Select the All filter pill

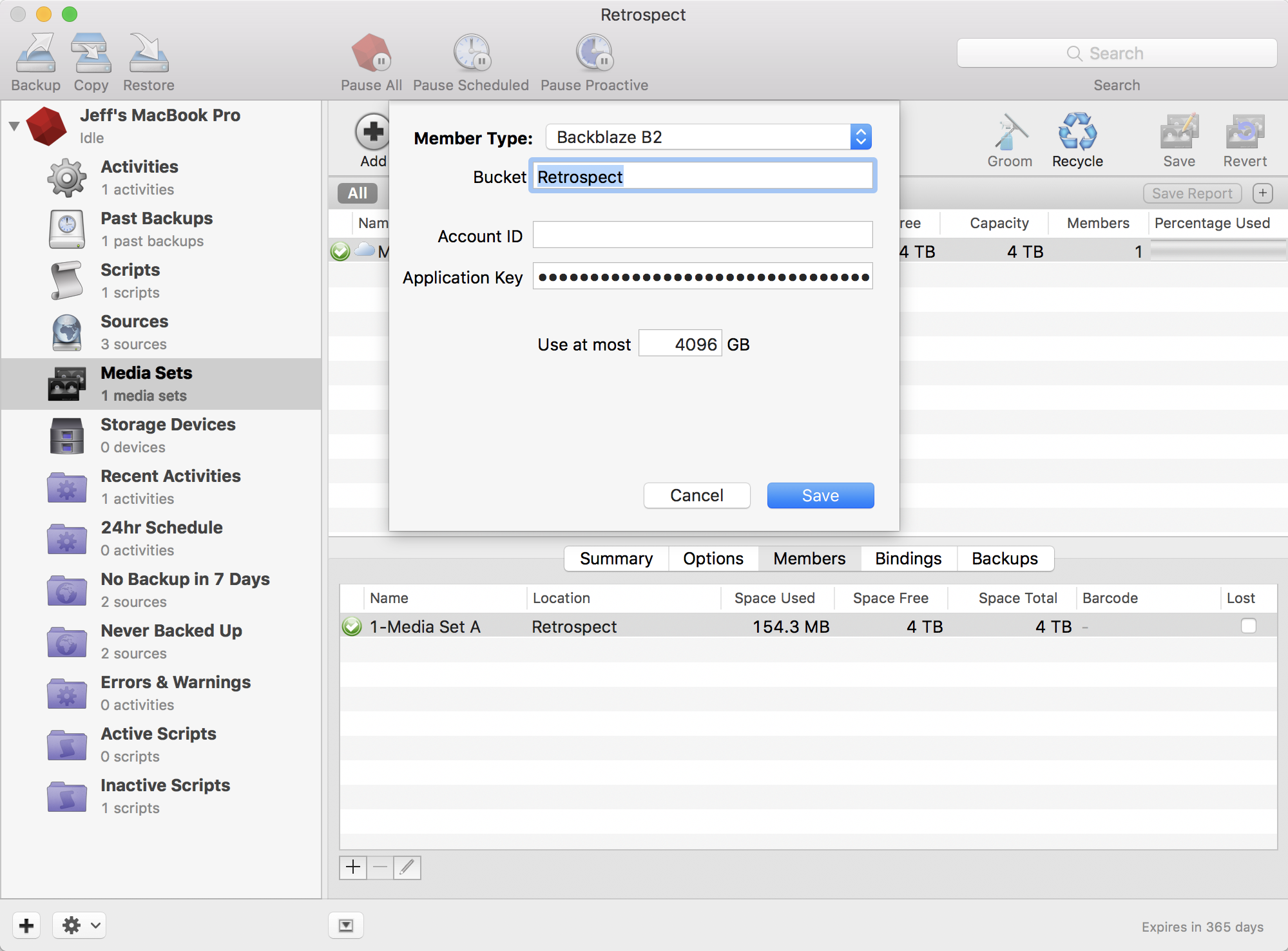[356, 193]
